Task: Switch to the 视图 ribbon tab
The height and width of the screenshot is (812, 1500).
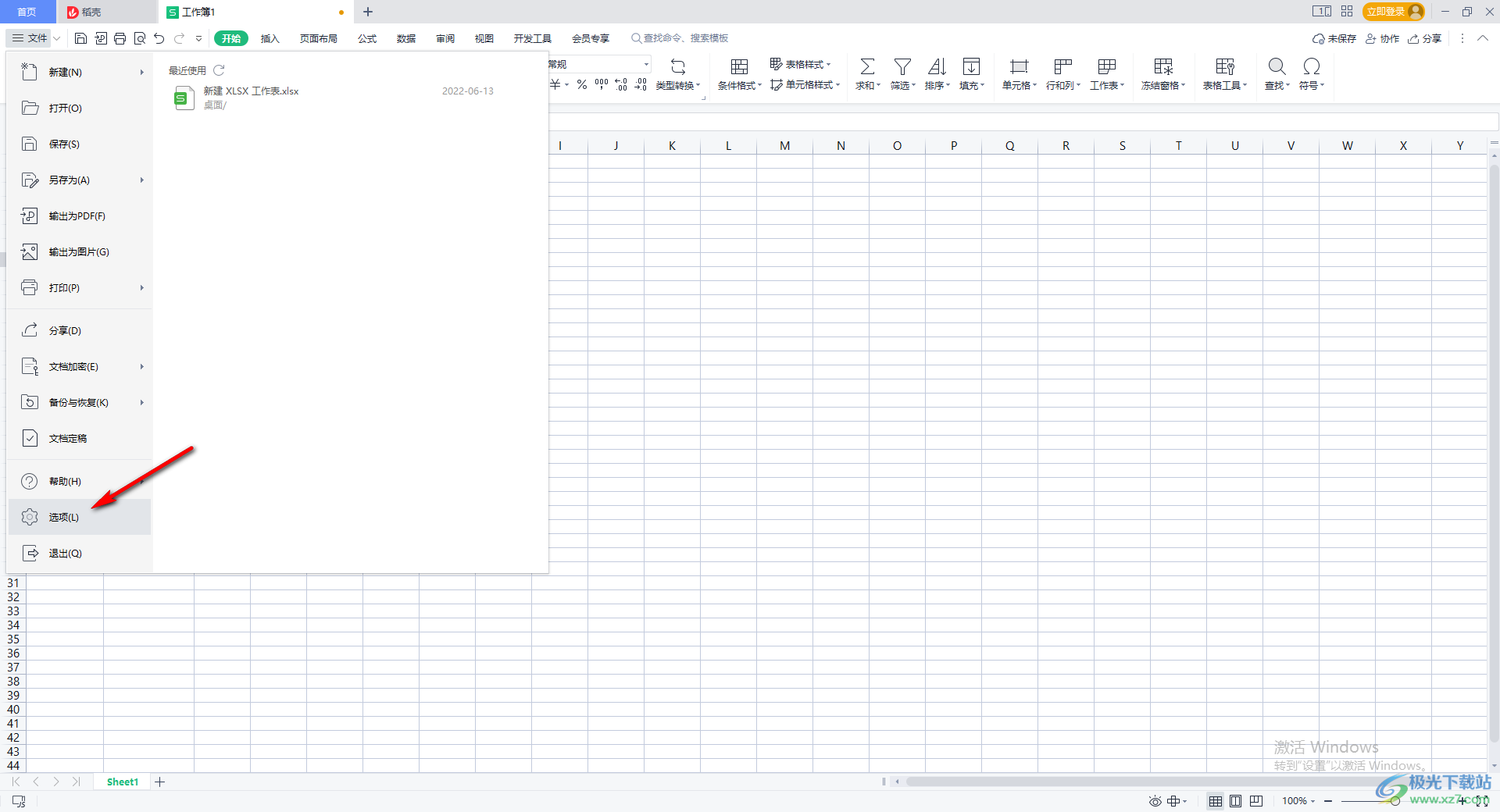Action: click(x=484, y=38)
